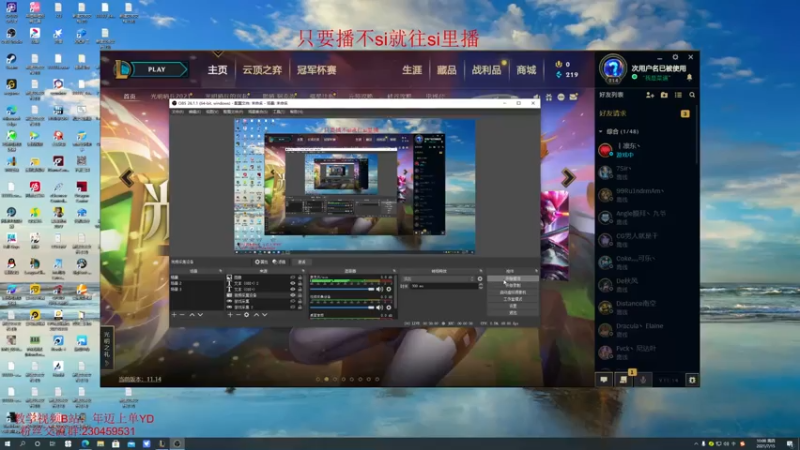Open Sources dock header menu icon
The width and height of the screenshot is (800, 450).
click(x=303, y=271)
